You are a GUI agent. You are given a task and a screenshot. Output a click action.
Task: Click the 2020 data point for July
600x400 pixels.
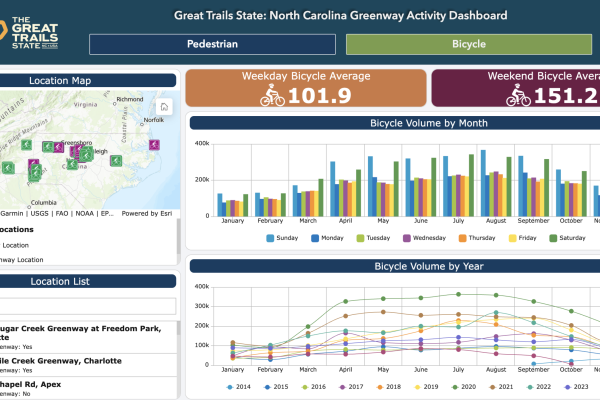458,294
